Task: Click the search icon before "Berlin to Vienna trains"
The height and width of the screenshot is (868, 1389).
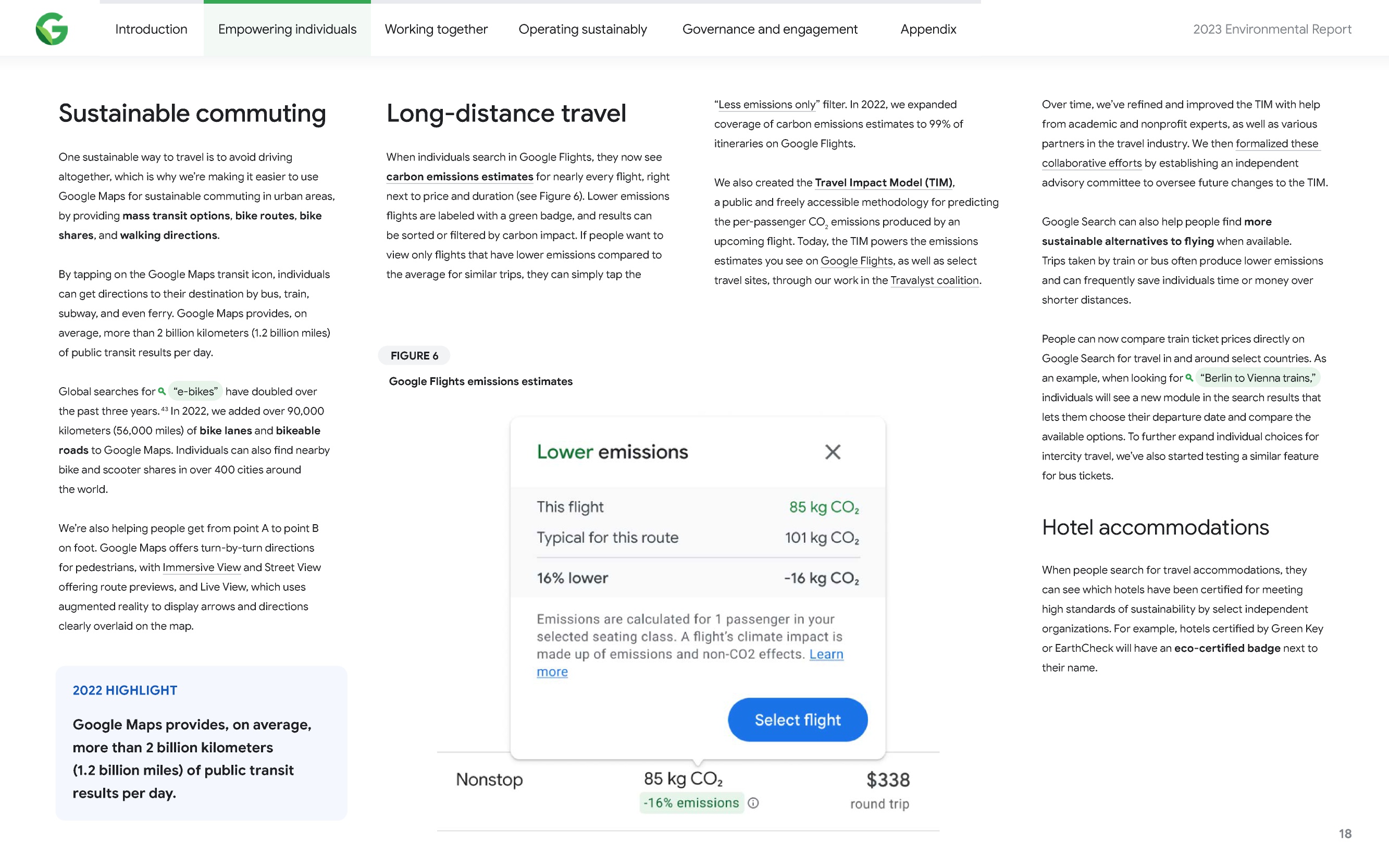Action: tap(1189, 378)
